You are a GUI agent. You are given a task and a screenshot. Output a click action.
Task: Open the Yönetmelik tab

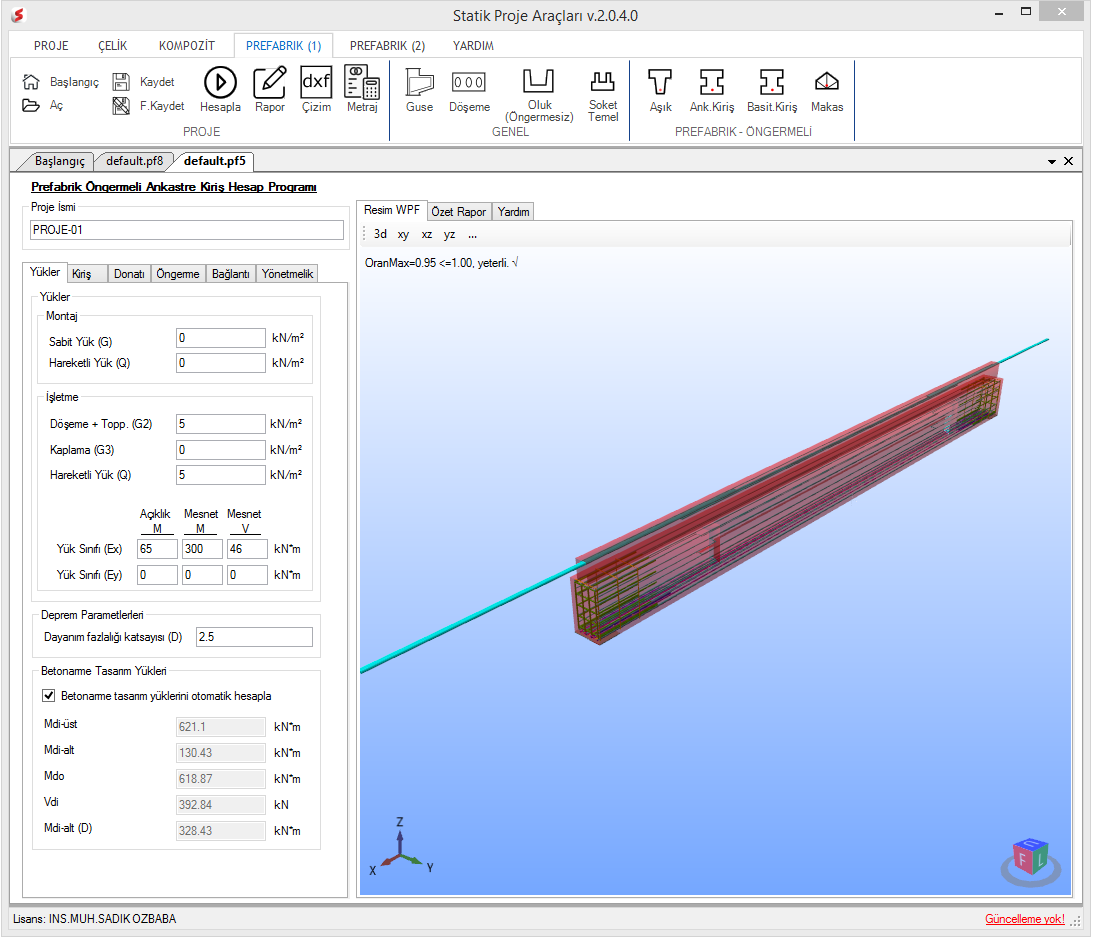287,274
